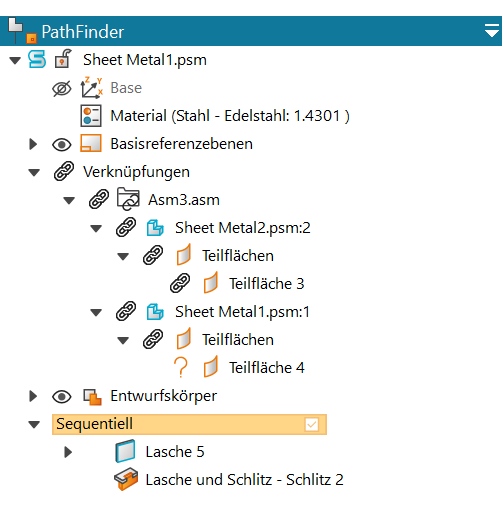Open the PathFinder options dropdown arrow

[492, 30]
